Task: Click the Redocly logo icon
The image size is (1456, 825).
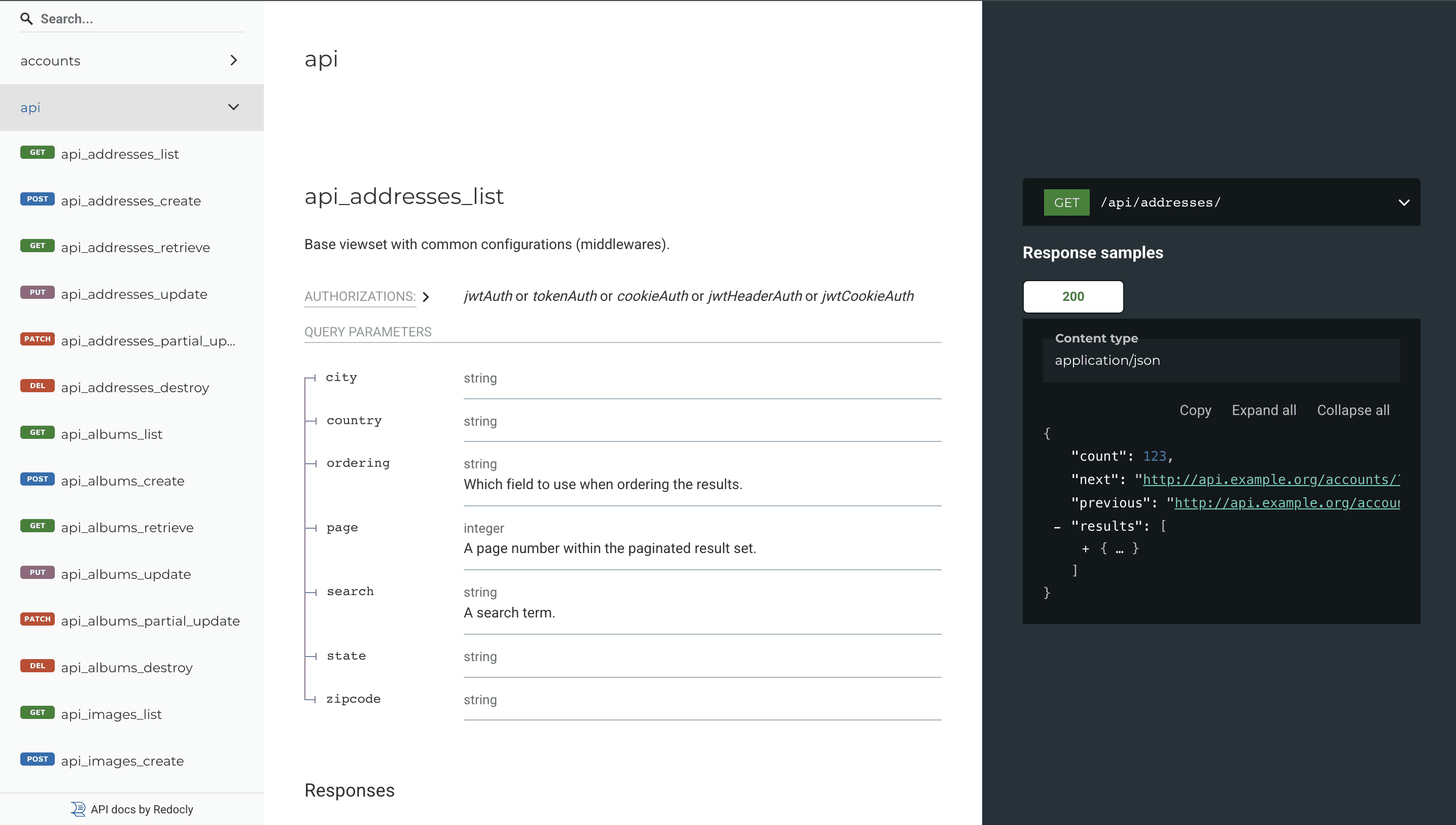Action: pos(78,809)
